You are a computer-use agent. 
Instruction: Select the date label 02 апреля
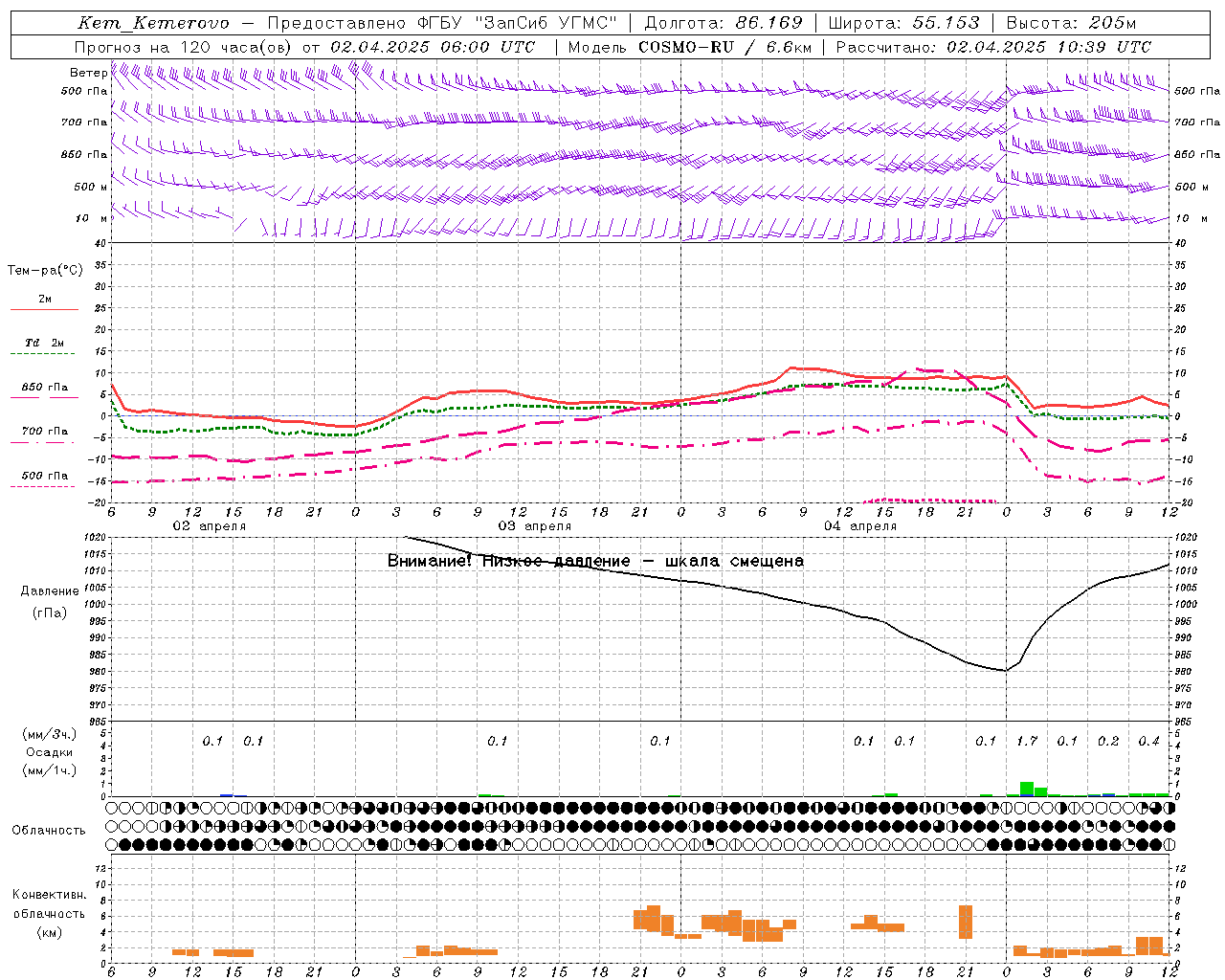click(x=209, y=526)
